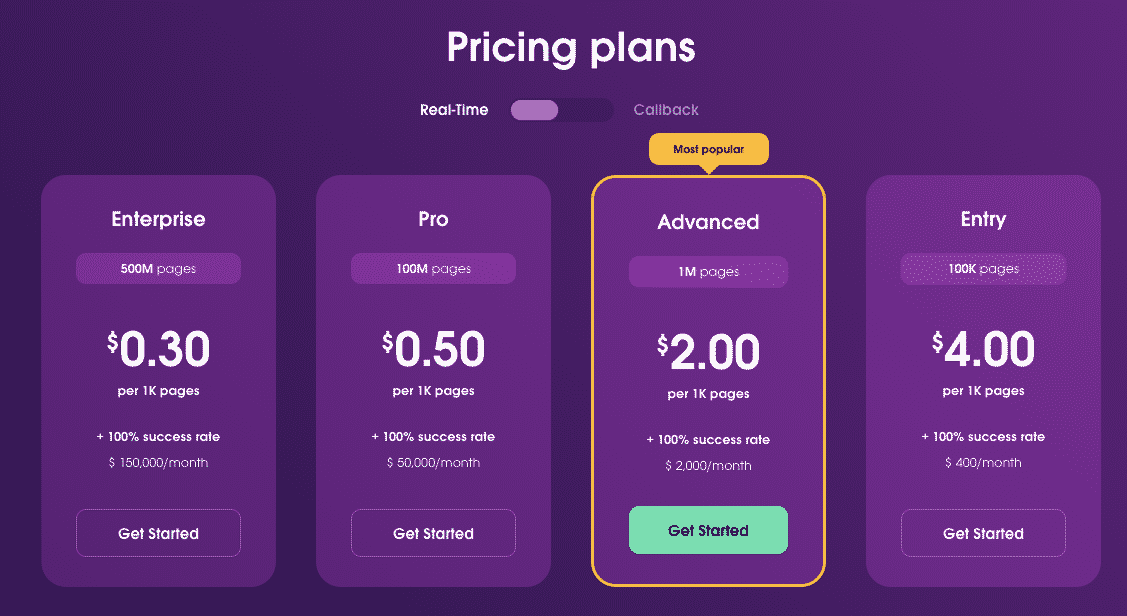Click the $0.30 price on Enterprise
Viewport: 1127px width, 616px height.
158,349
